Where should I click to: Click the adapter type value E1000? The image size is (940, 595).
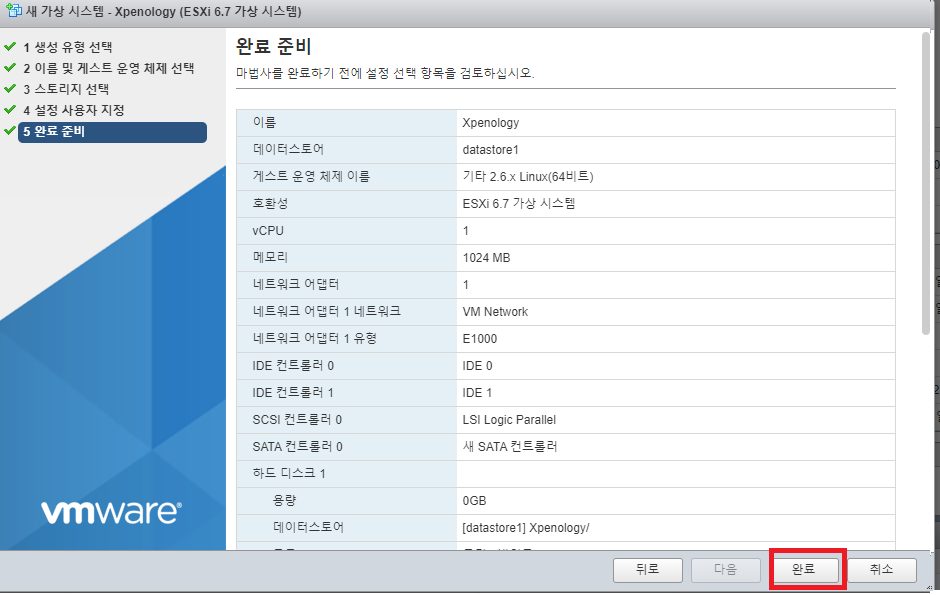(x=480, y=339)
